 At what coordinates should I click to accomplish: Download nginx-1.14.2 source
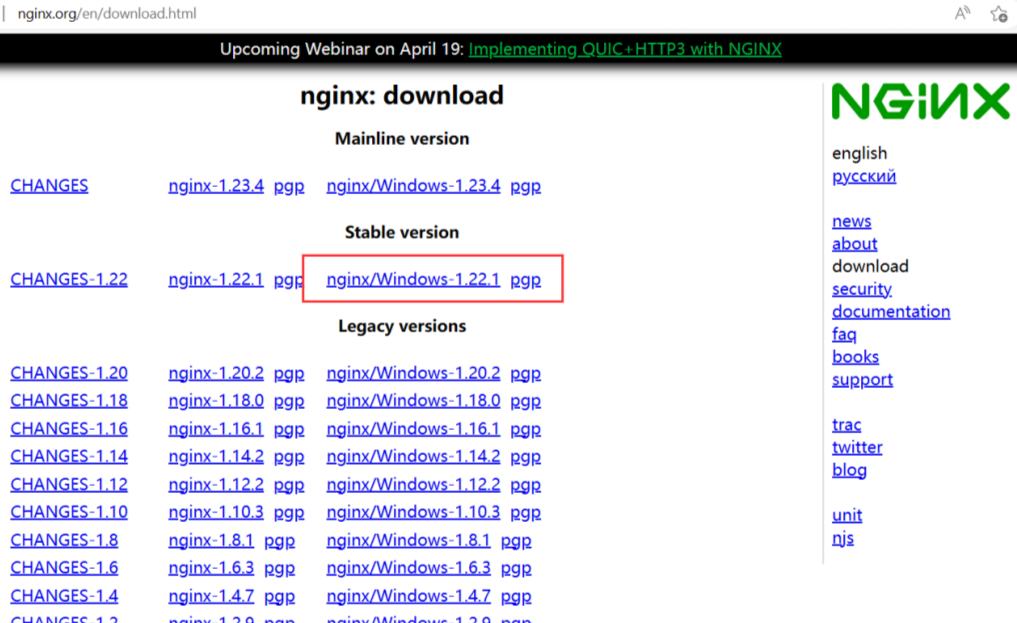pos(216,456)
